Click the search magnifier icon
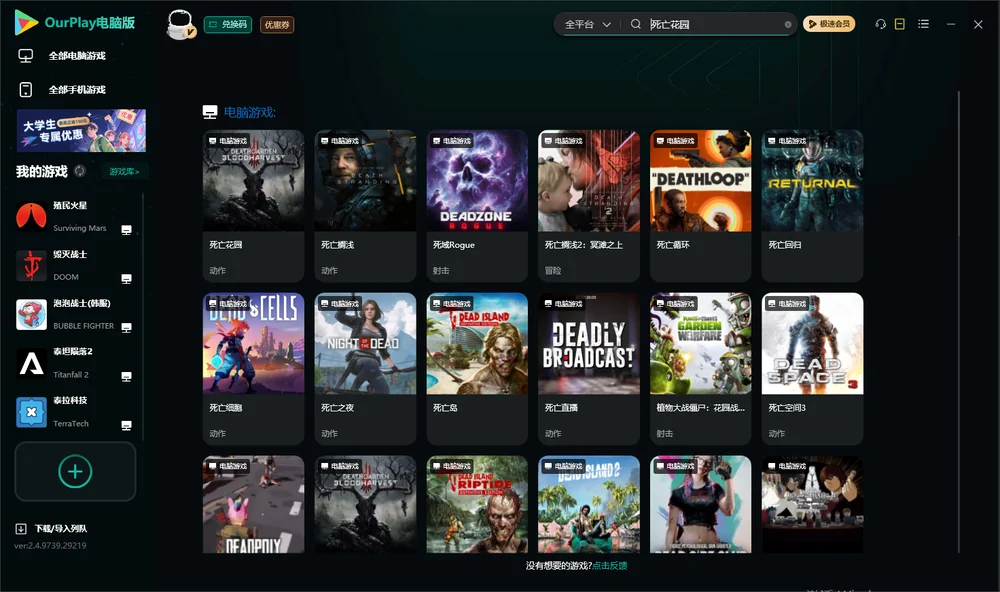1000x592 pixels. (x=636, y=24)
